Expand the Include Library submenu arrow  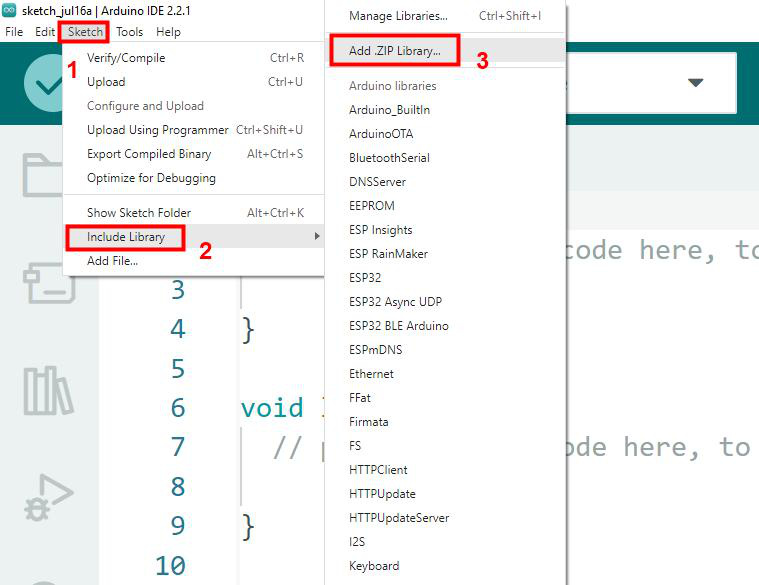point(317,236)
